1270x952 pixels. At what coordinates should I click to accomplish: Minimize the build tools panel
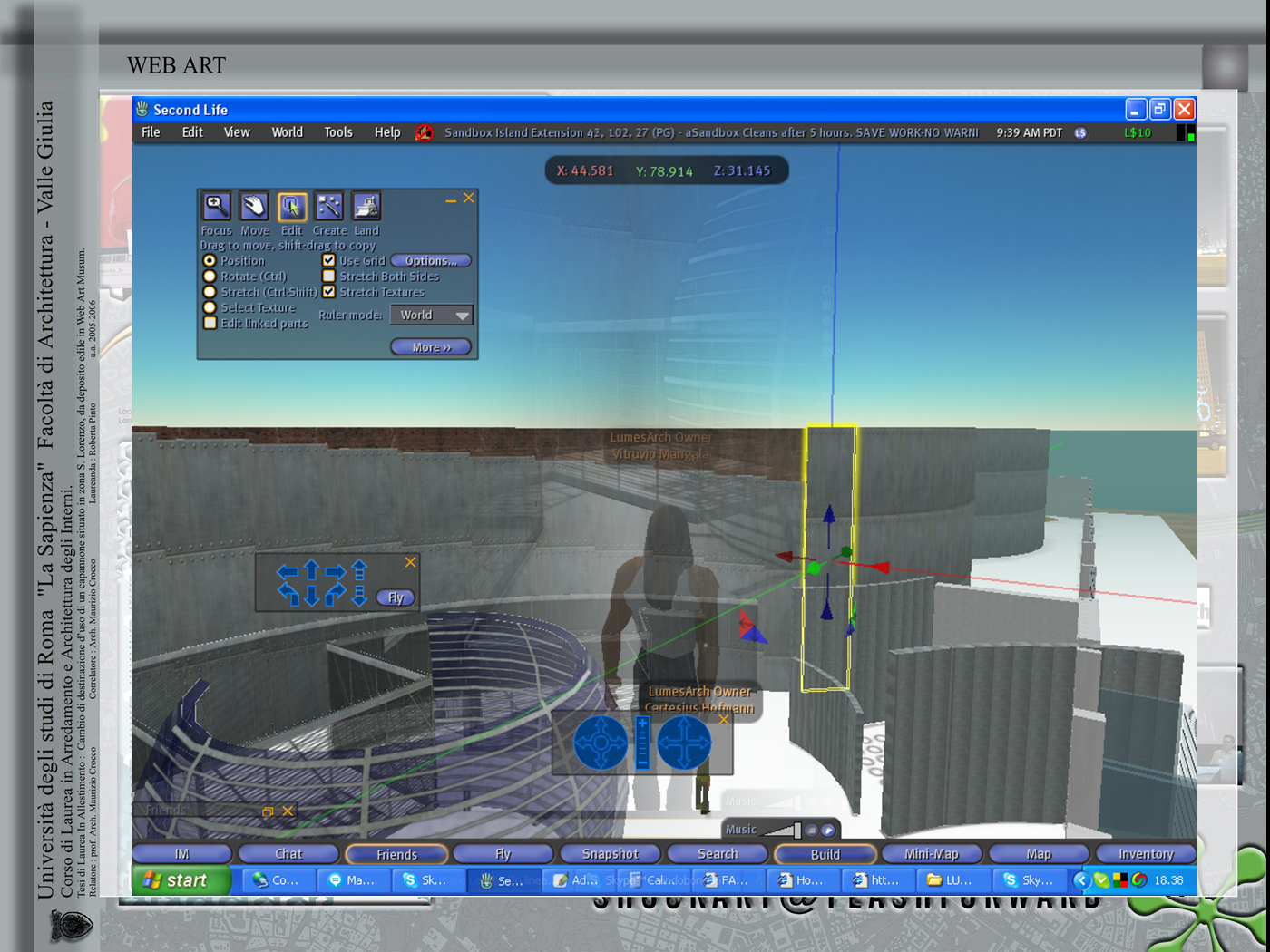451,199
